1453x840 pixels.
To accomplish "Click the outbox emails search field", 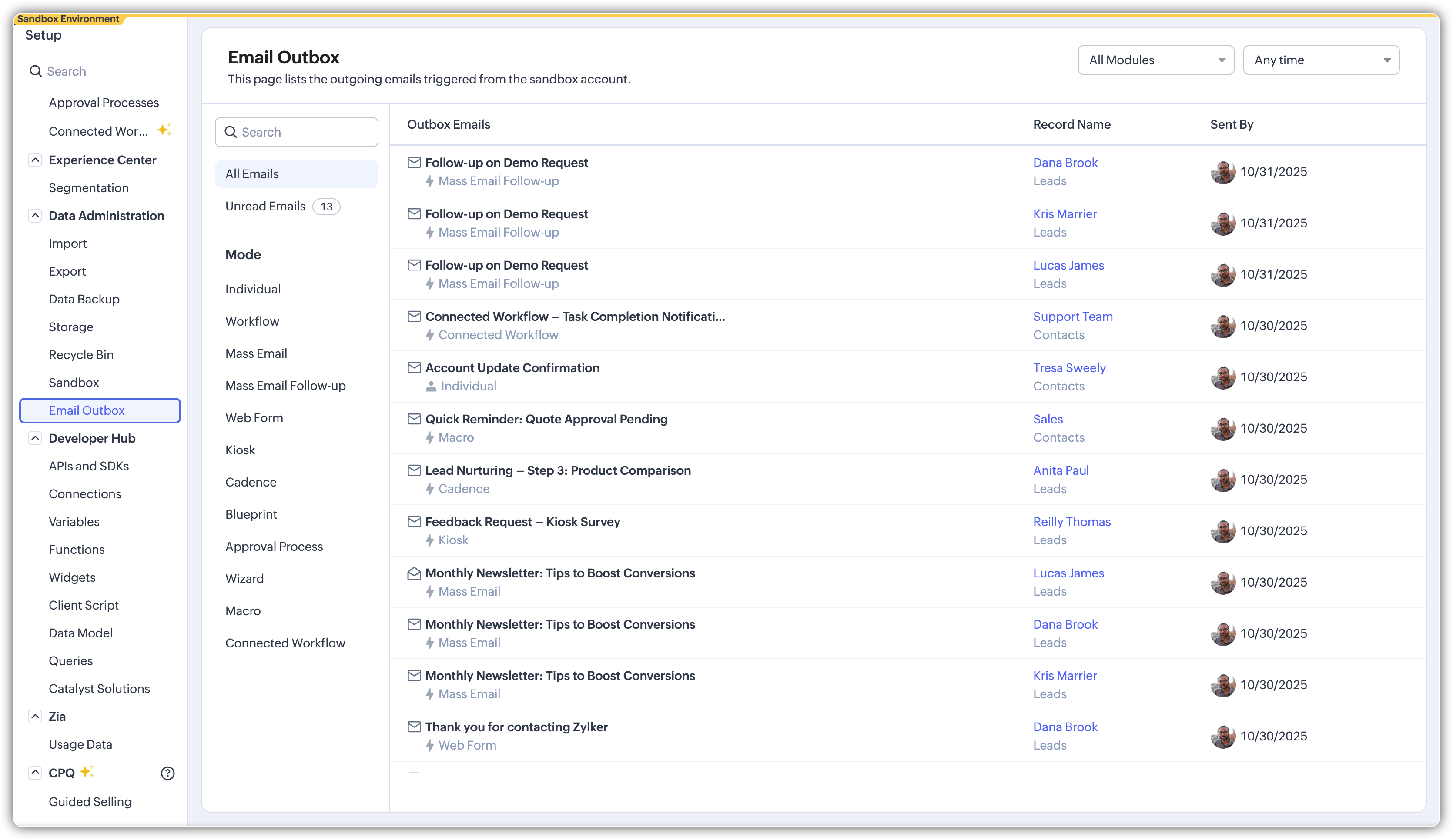I will [305, 132].
